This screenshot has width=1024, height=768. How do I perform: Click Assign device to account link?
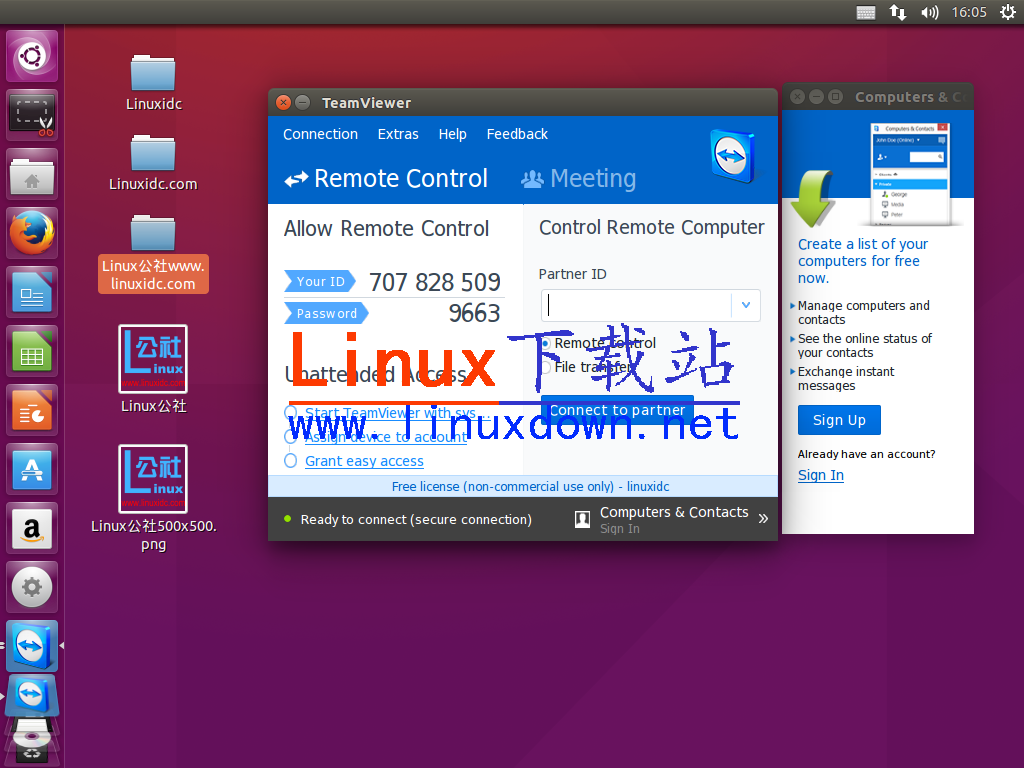coord(386,437)
